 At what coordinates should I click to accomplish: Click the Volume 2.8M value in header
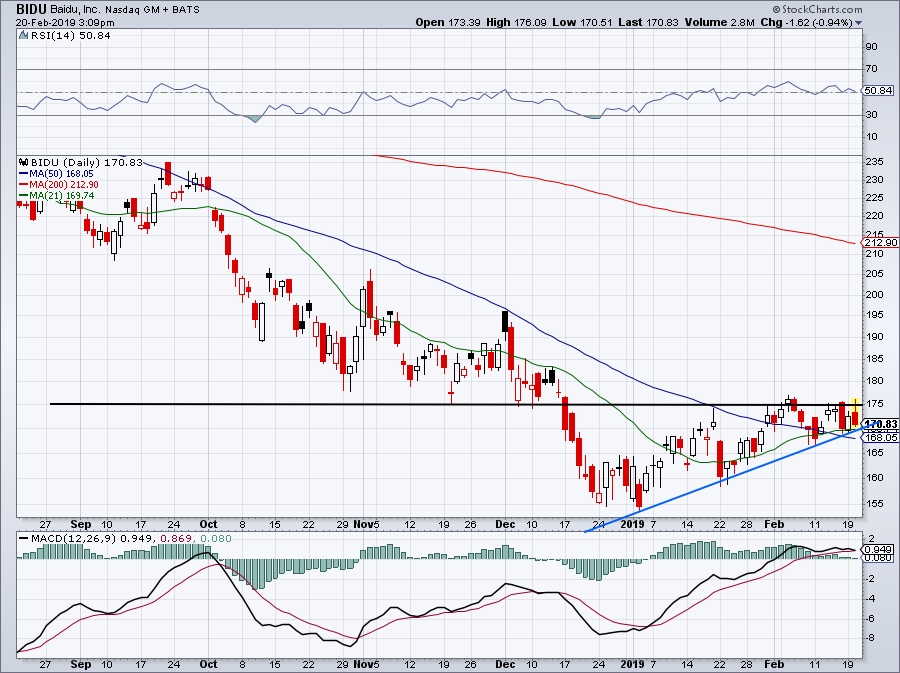coord(719,22)
